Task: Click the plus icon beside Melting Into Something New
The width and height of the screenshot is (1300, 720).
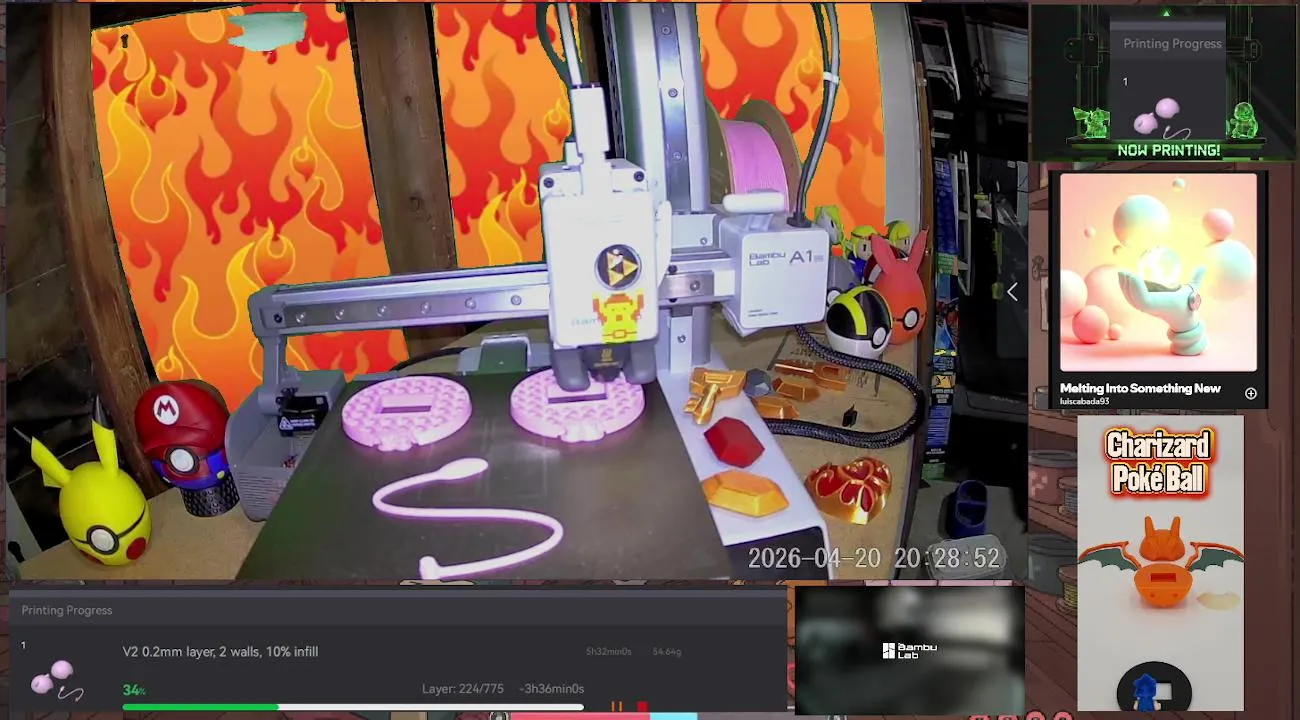Action: point(1250,393)
